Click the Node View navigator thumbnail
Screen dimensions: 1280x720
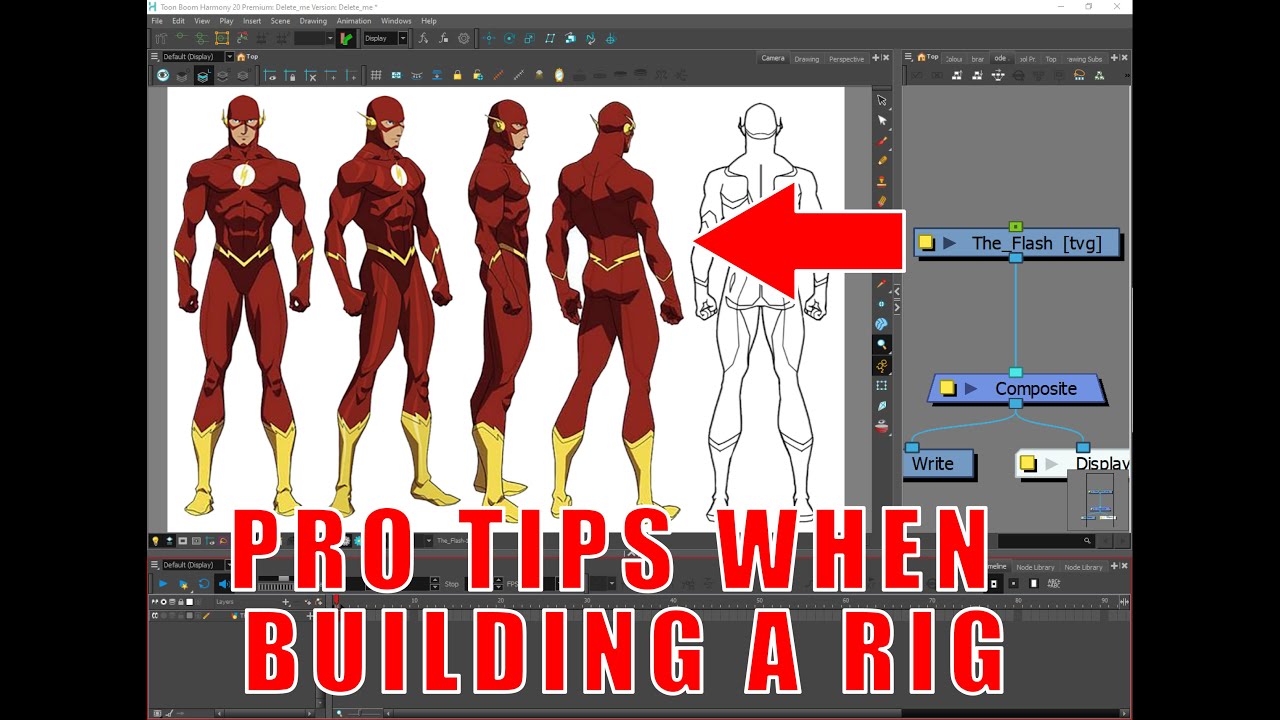pyautogui.click(x=1099, y=500)
